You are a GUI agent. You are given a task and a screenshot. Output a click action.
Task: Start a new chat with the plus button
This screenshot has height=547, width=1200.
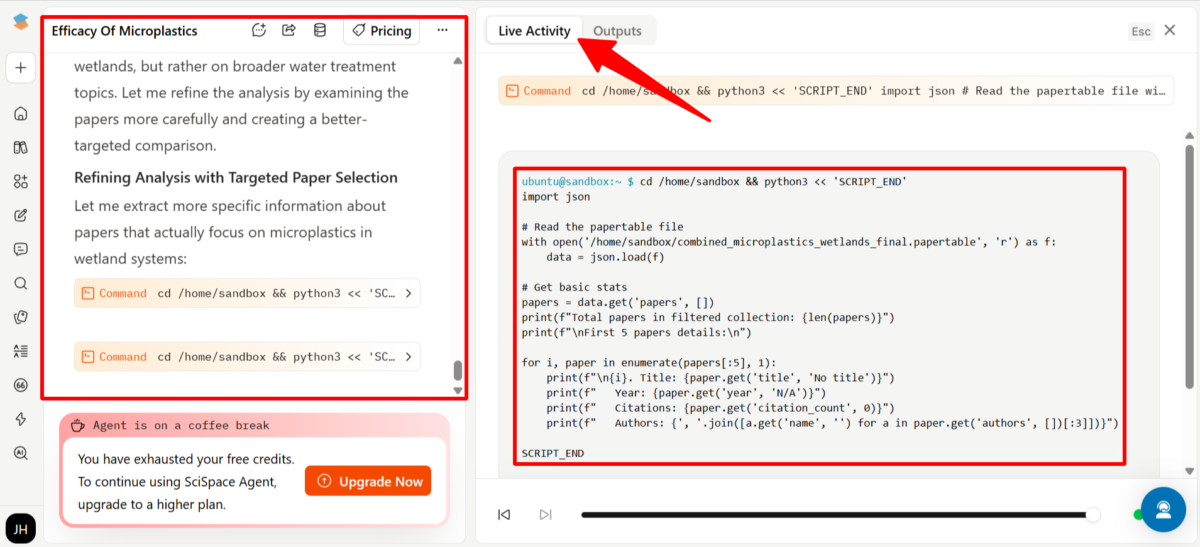click(x=21, y=68)
